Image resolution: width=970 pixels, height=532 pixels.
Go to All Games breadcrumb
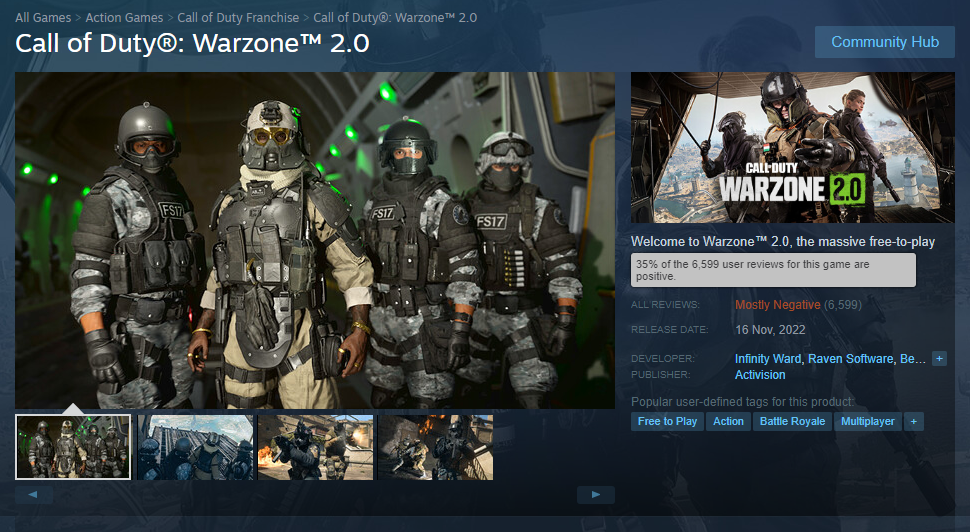pos(43,17)
